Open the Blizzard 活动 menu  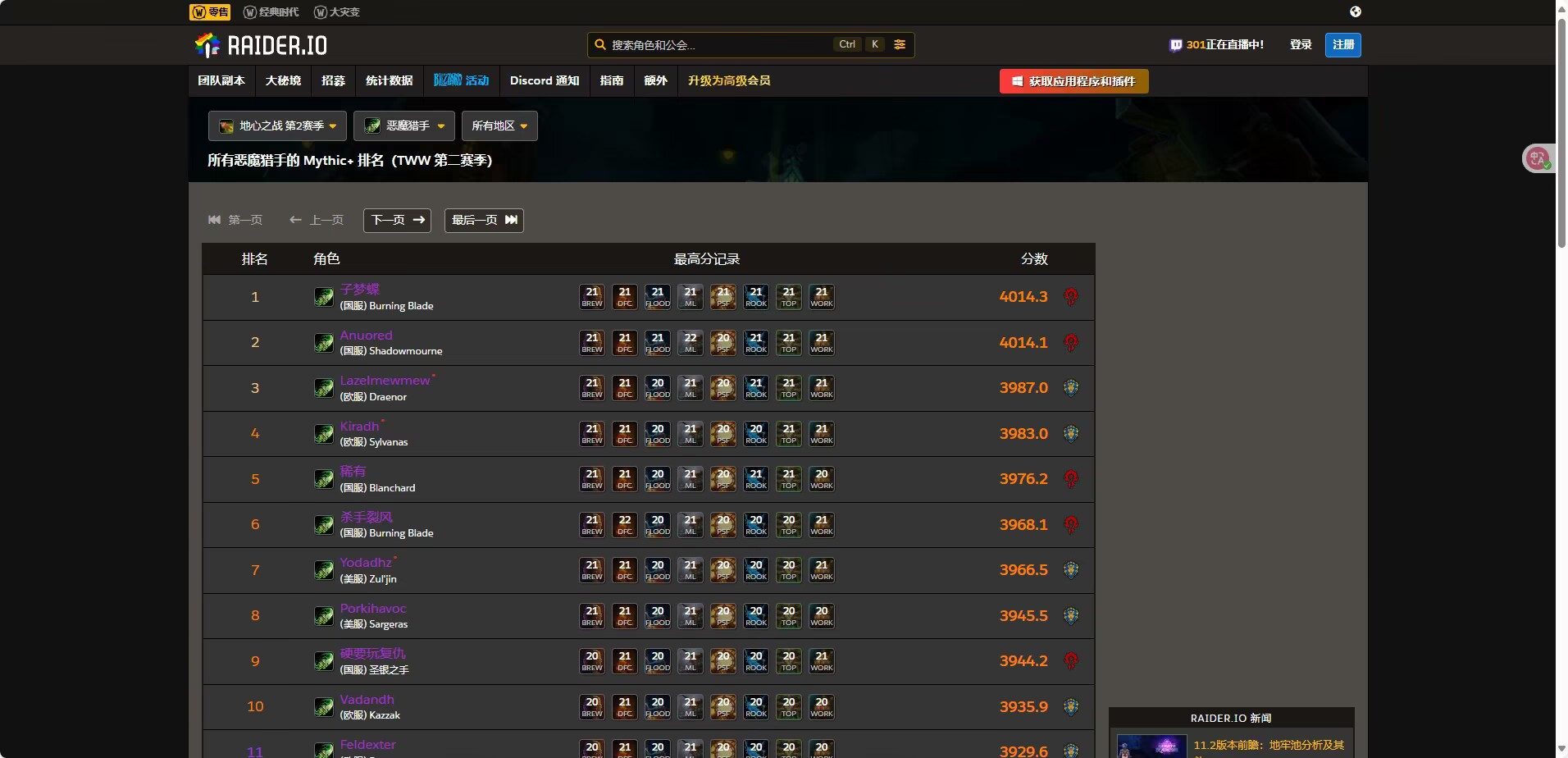(461, 80)
